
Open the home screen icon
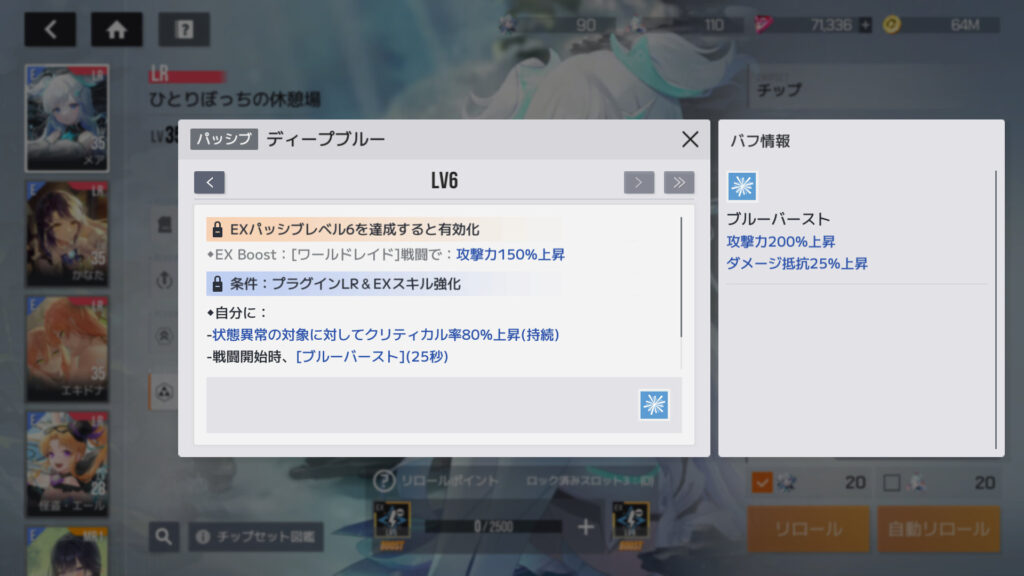[x=116, y=29]
